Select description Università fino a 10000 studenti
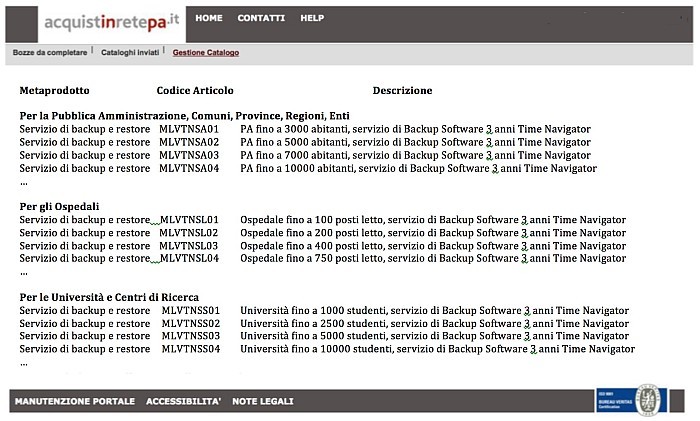The width and height of the screenshot is (700, 421). [x=438, y=349]
